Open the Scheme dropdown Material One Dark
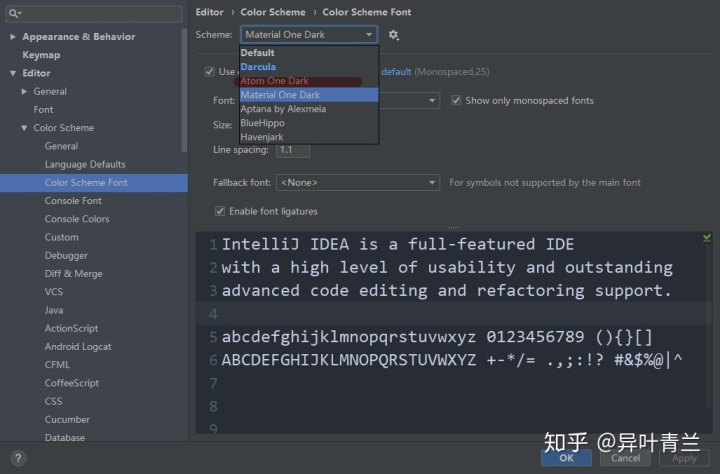Viewport: 720px width, 474px height. [309, 35]
